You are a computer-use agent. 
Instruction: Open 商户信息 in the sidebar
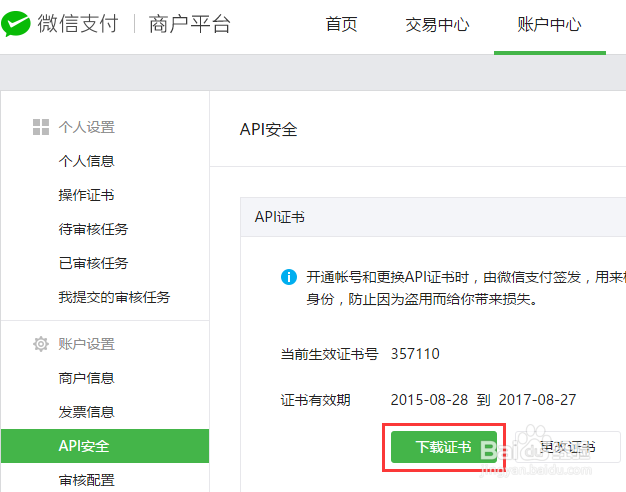pos(87,378)
